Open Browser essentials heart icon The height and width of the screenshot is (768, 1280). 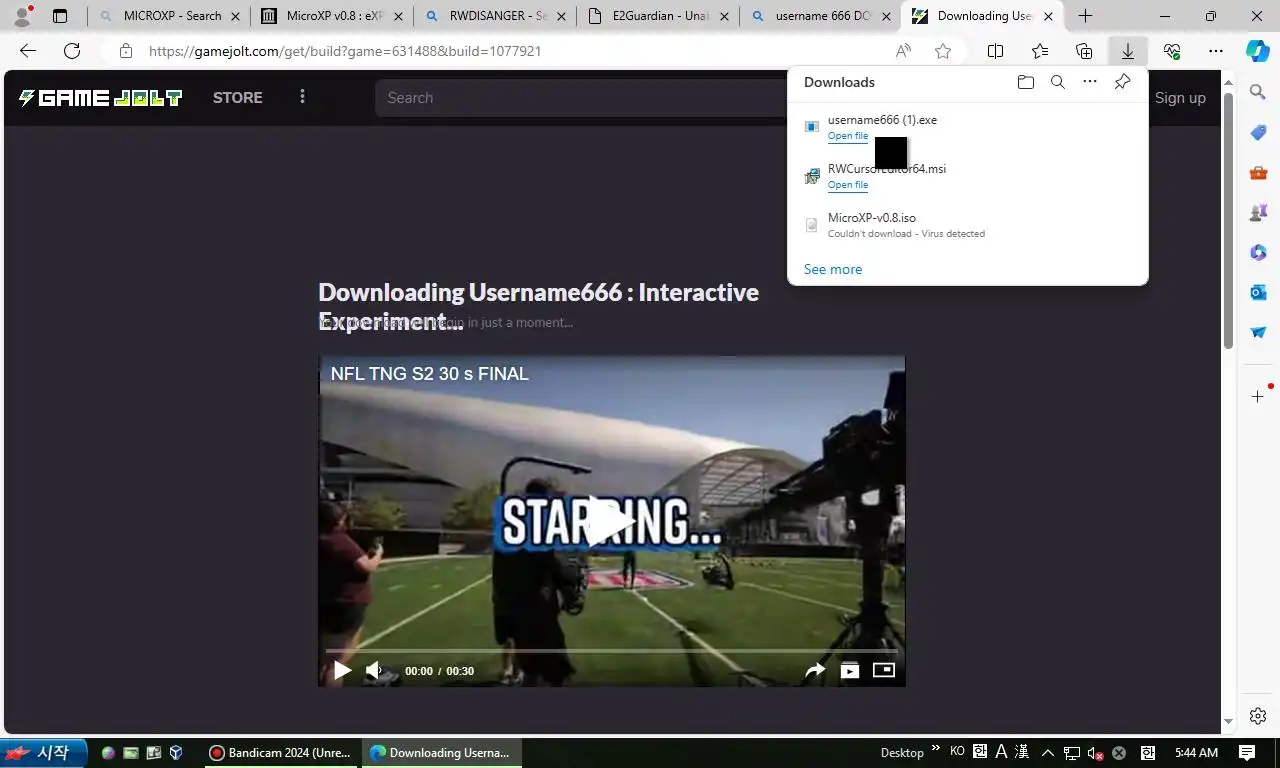click(x=1172, y=51)
